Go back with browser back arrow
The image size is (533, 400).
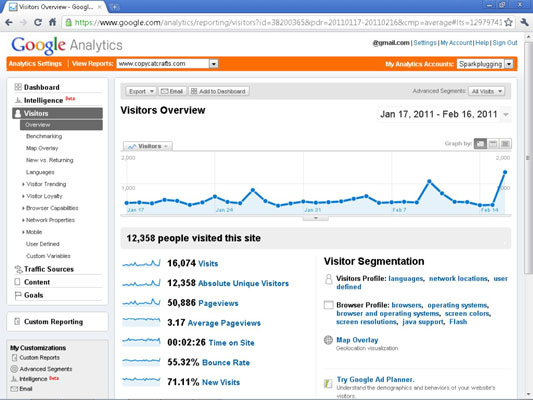(9, 22)
